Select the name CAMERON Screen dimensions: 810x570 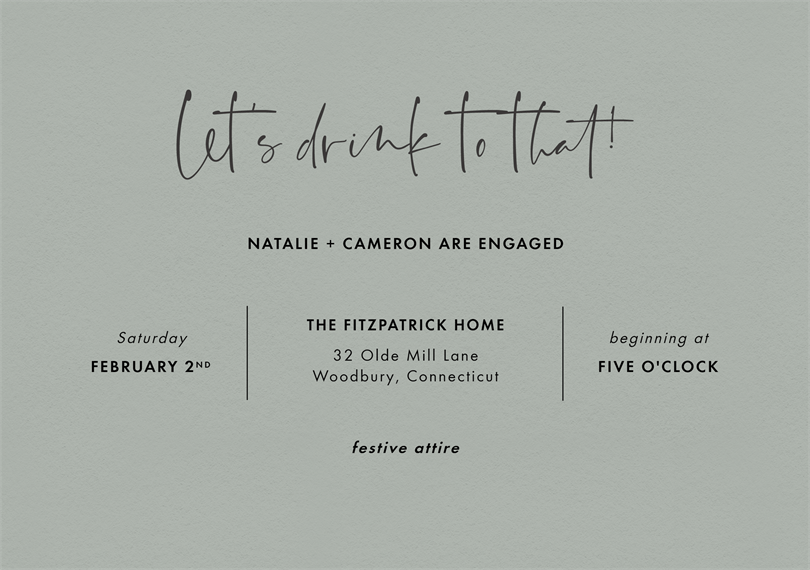387,244
